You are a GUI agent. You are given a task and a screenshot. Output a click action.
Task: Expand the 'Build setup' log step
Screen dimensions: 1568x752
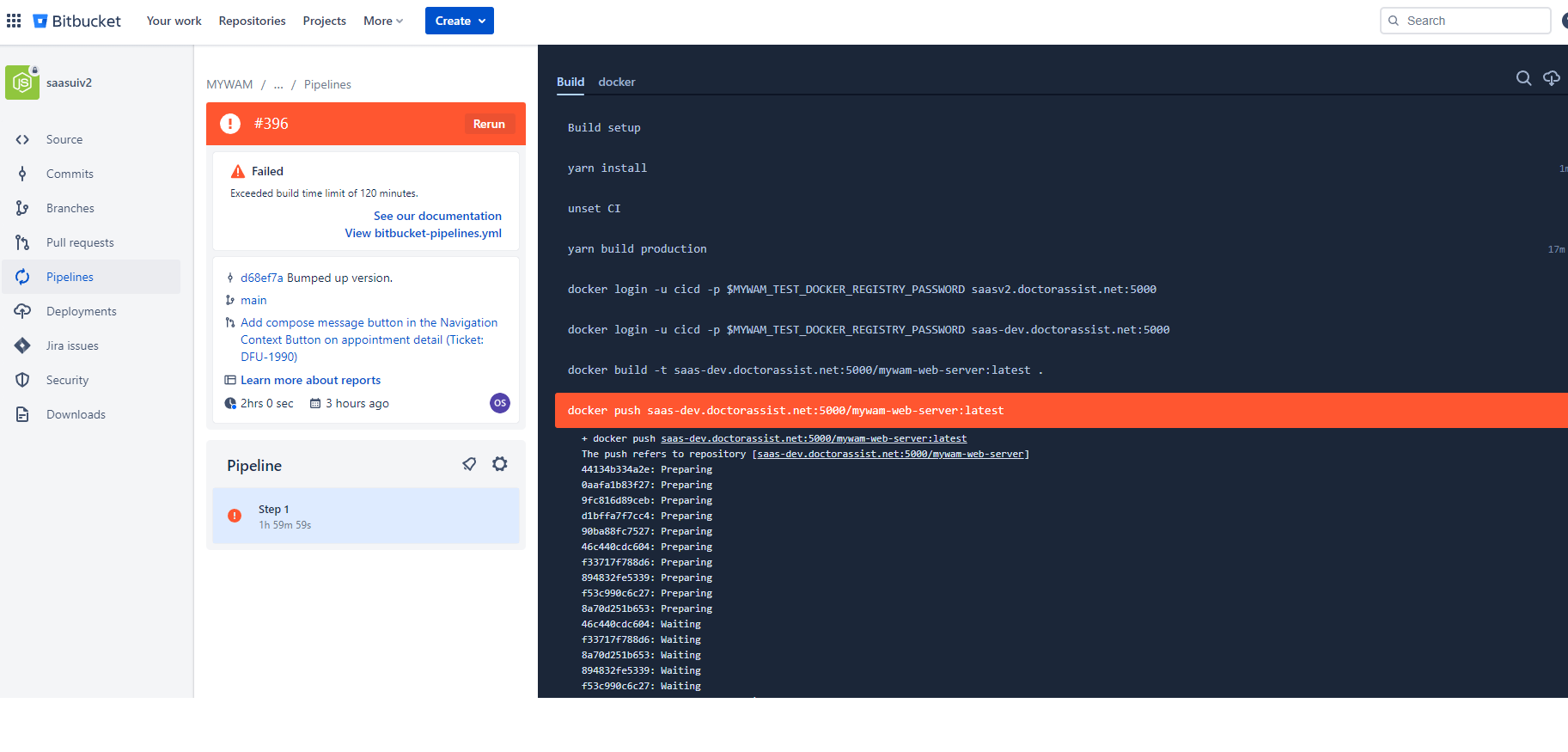coord(1061,128)
